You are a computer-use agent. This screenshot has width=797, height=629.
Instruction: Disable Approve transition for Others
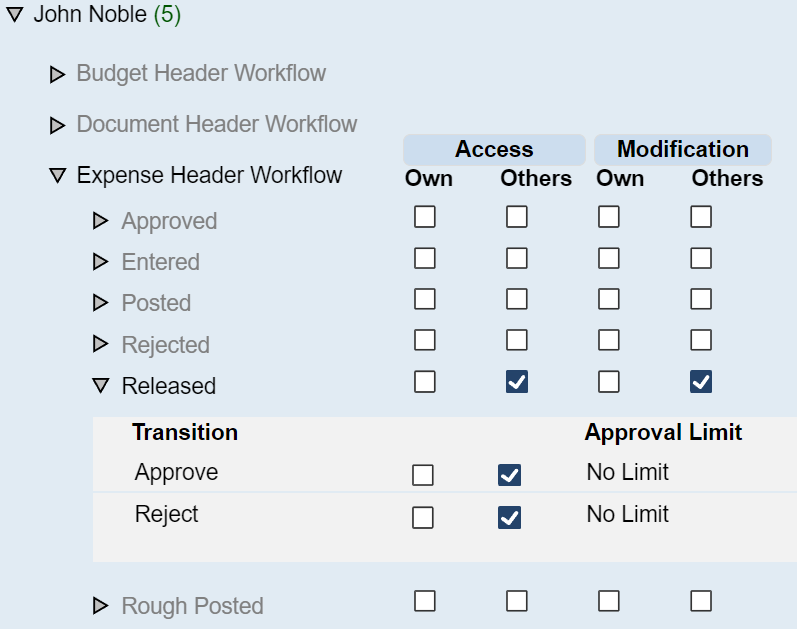pyautogui.click(x=509, y=475)
